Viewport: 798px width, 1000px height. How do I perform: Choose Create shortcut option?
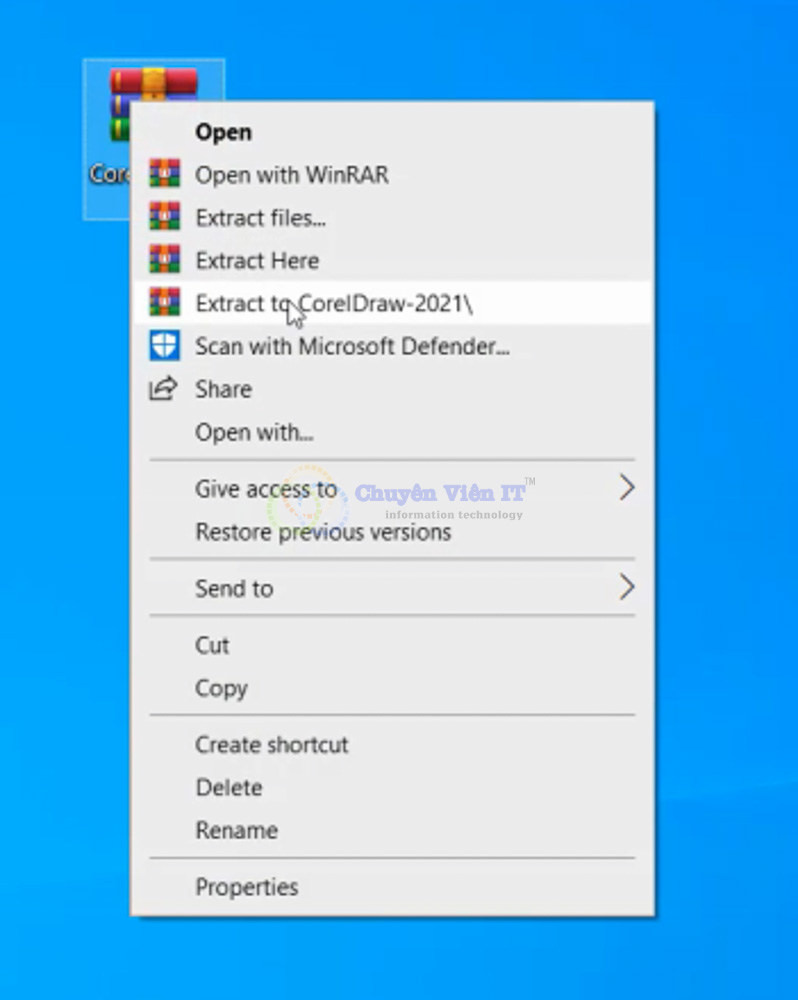click(272, 744)
